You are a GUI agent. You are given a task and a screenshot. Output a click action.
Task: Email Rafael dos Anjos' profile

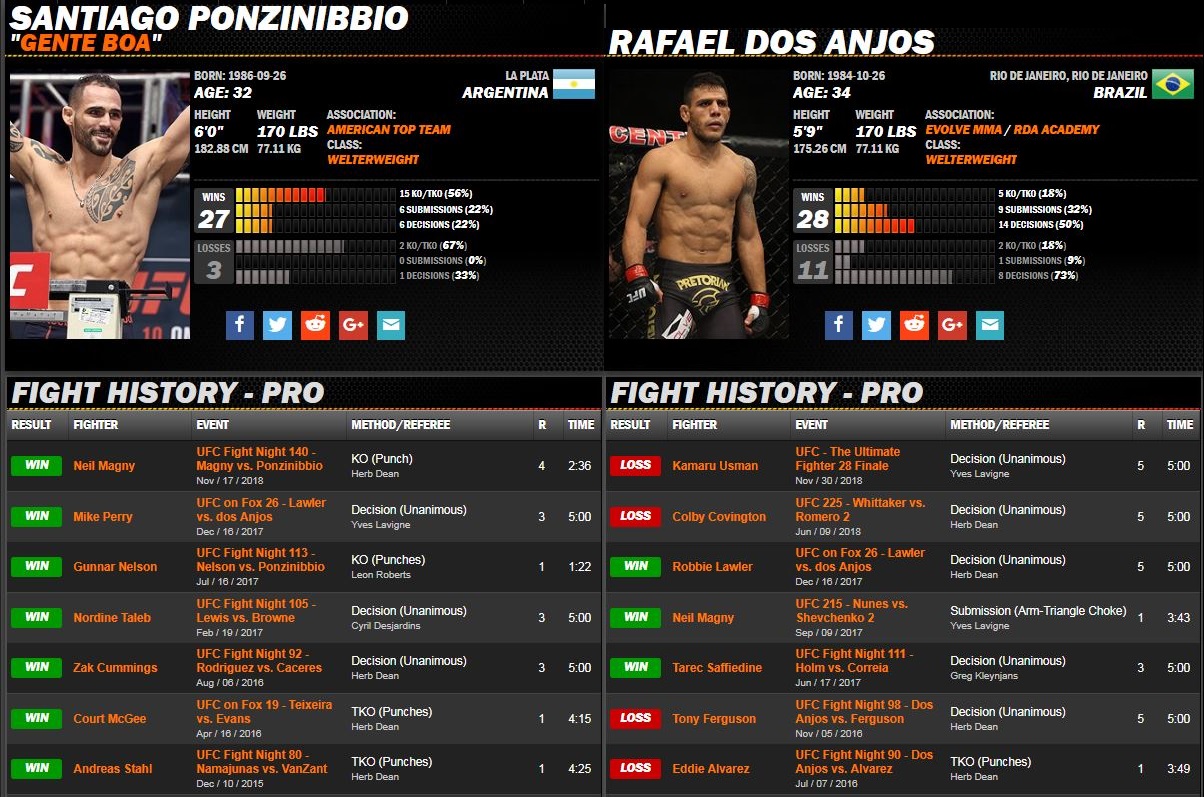[990, 325]
